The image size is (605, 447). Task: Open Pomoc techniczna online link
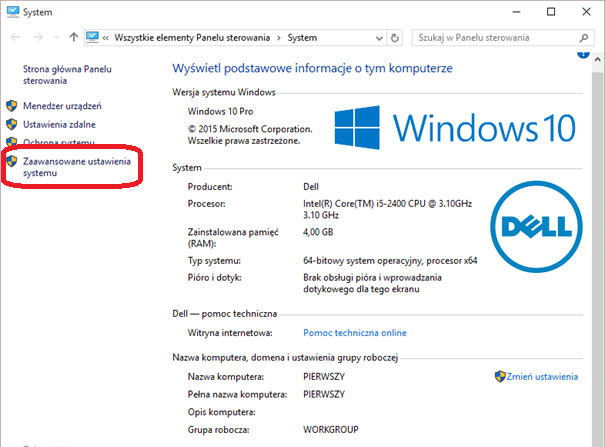[x=355, y=333]
